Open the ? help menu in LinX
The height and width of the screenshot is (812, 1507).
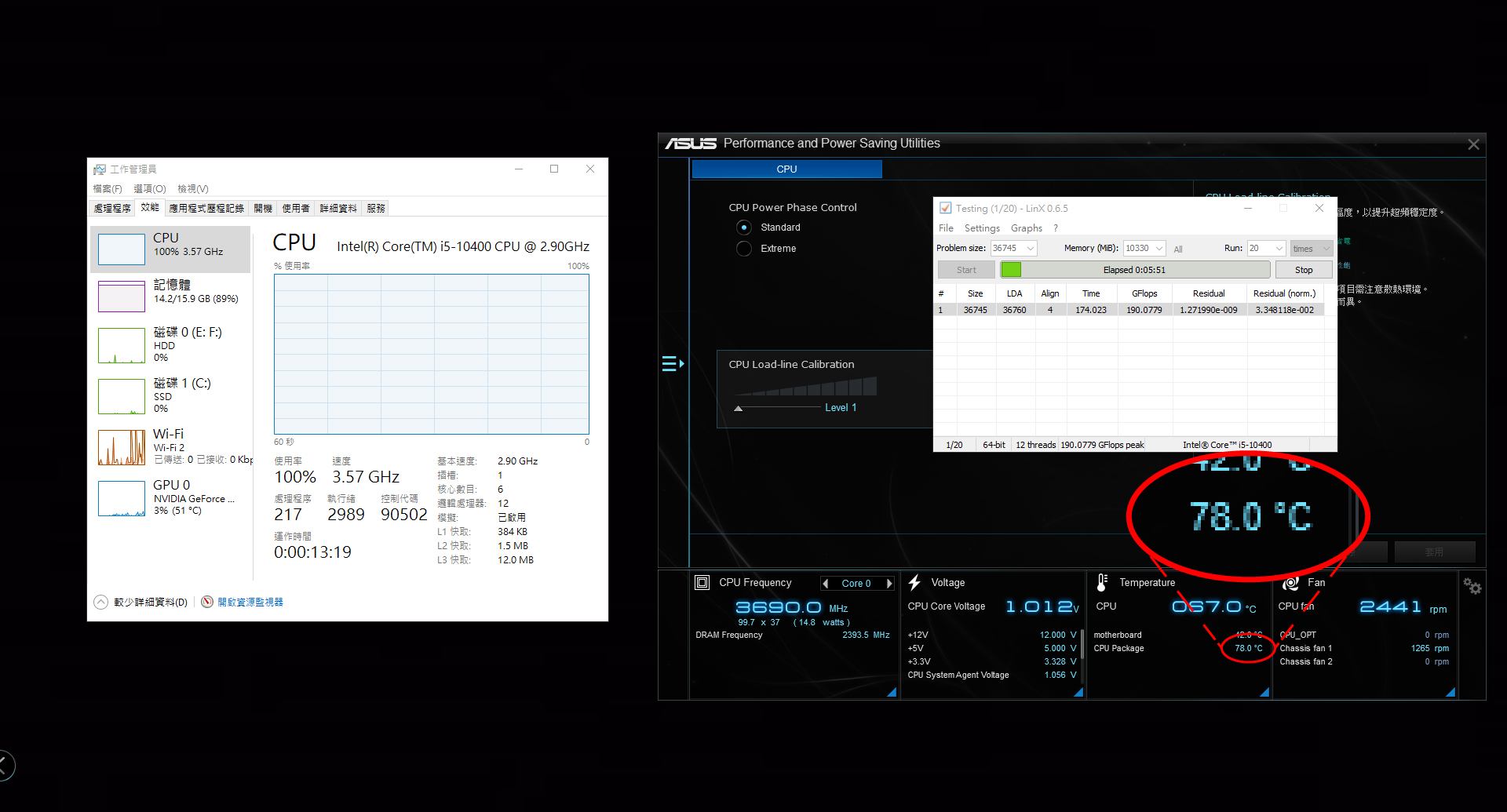pyautogui.click(x=1056, y=228)
